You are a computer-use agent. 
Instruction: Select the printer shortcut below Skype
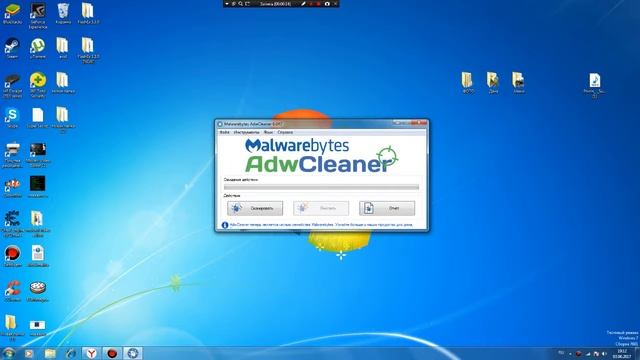(x=12, y=154)
